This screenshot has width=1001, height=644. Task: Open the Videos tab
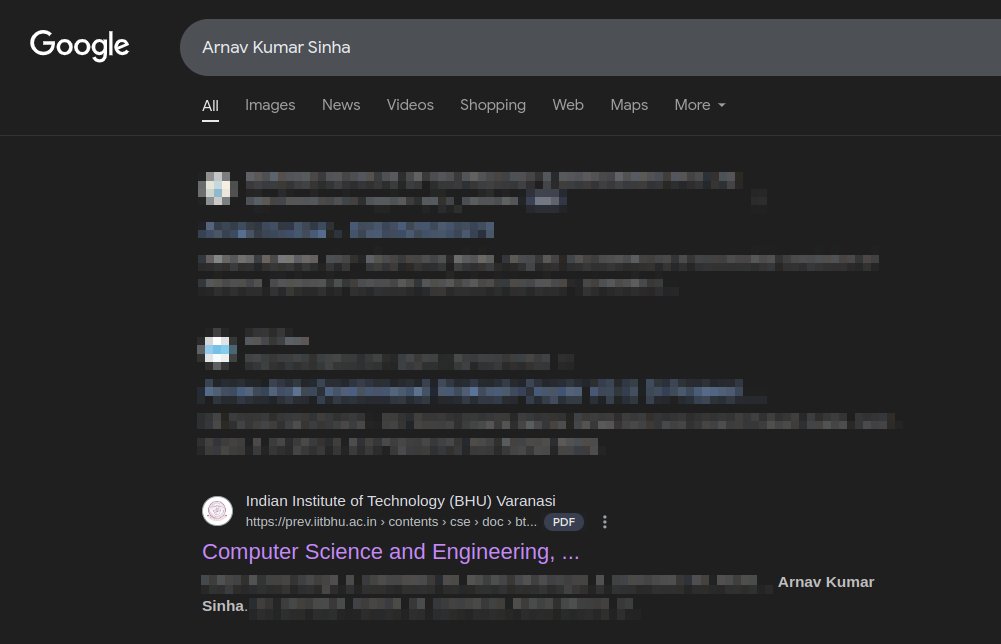point(410,105)
